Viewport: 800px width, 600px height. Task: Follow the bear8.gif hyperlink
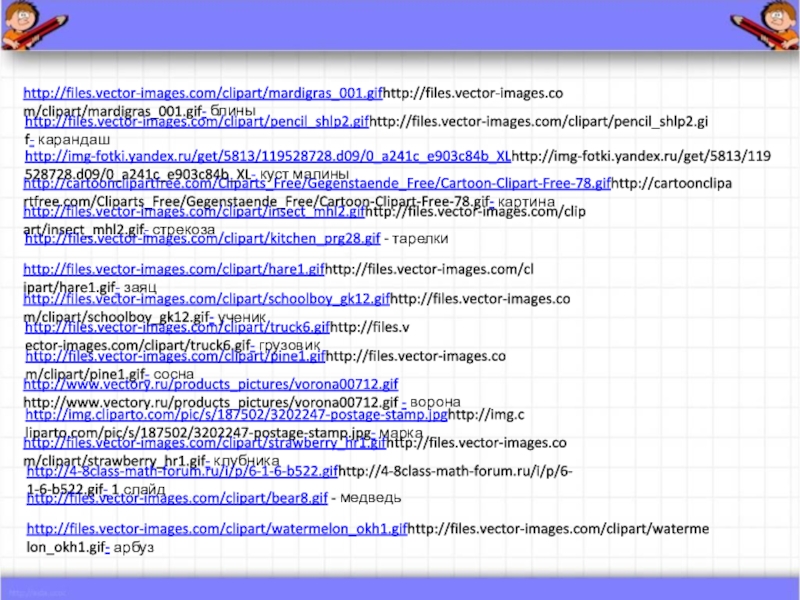tap(177, 497)
